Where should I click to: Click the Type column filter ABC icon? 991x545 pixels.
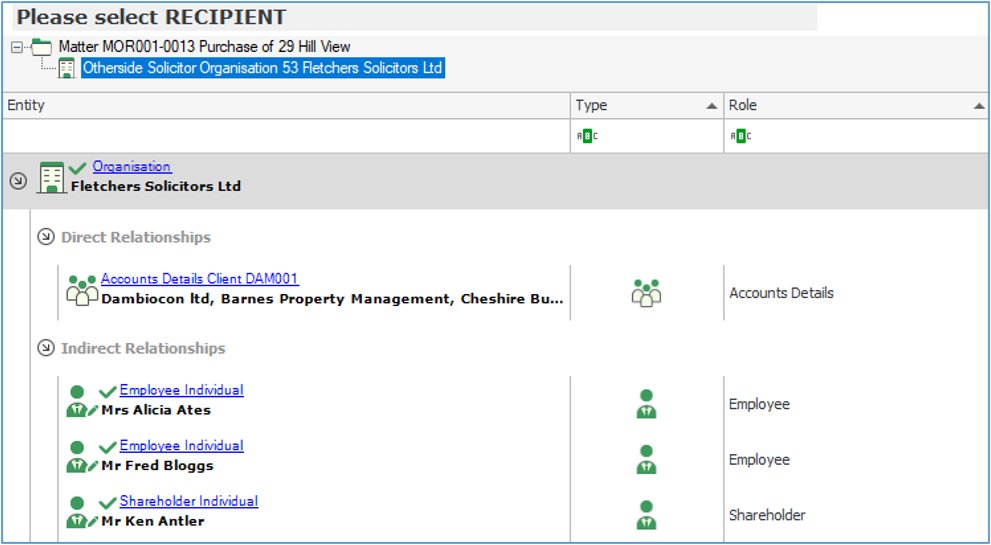tap(587, 136)
